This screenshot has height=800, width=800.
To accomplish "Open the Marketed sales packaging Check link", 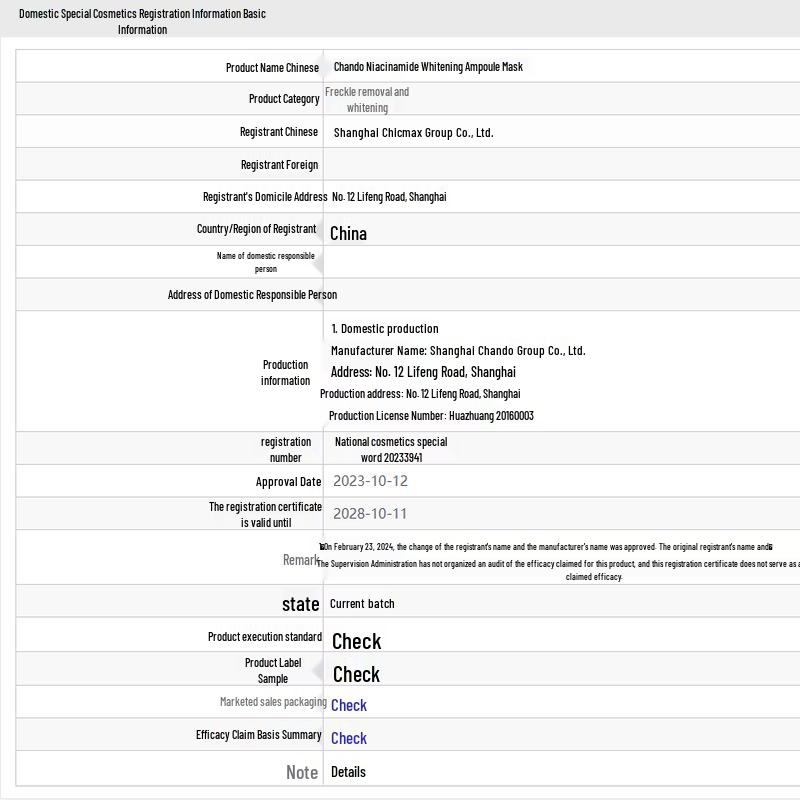I will point(348,705).
